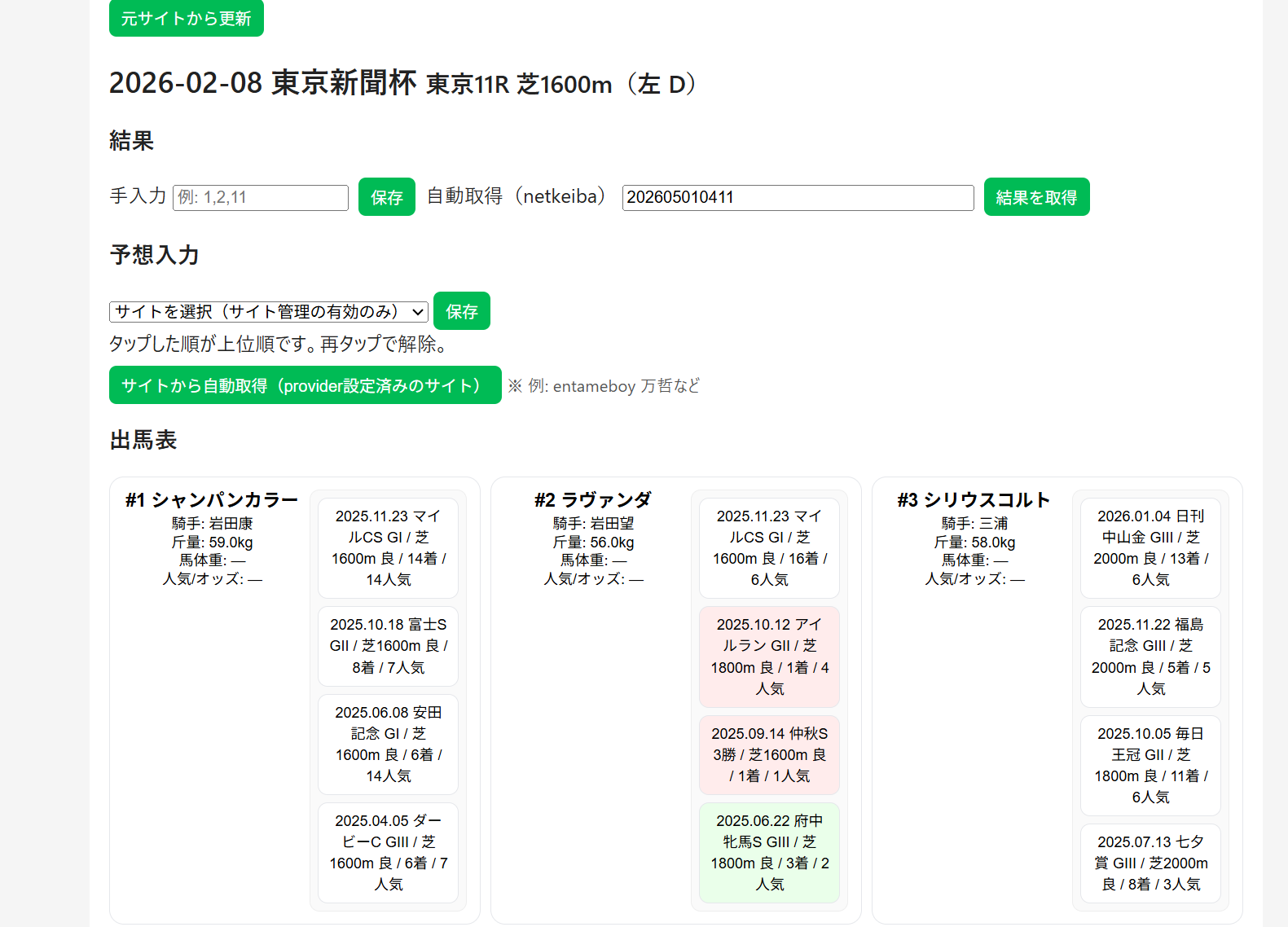Tap horse #1 シャンパンカラー

[212, 500]
